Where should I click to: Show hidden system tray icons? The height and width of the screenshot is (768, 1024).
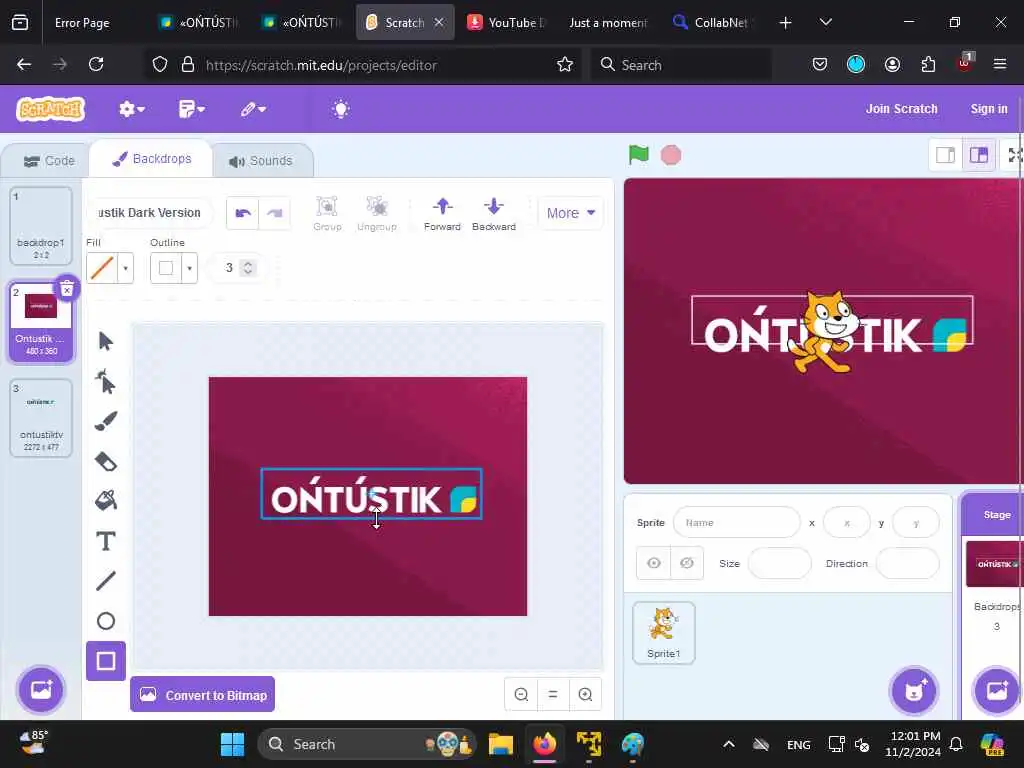[x=729, y=744]
